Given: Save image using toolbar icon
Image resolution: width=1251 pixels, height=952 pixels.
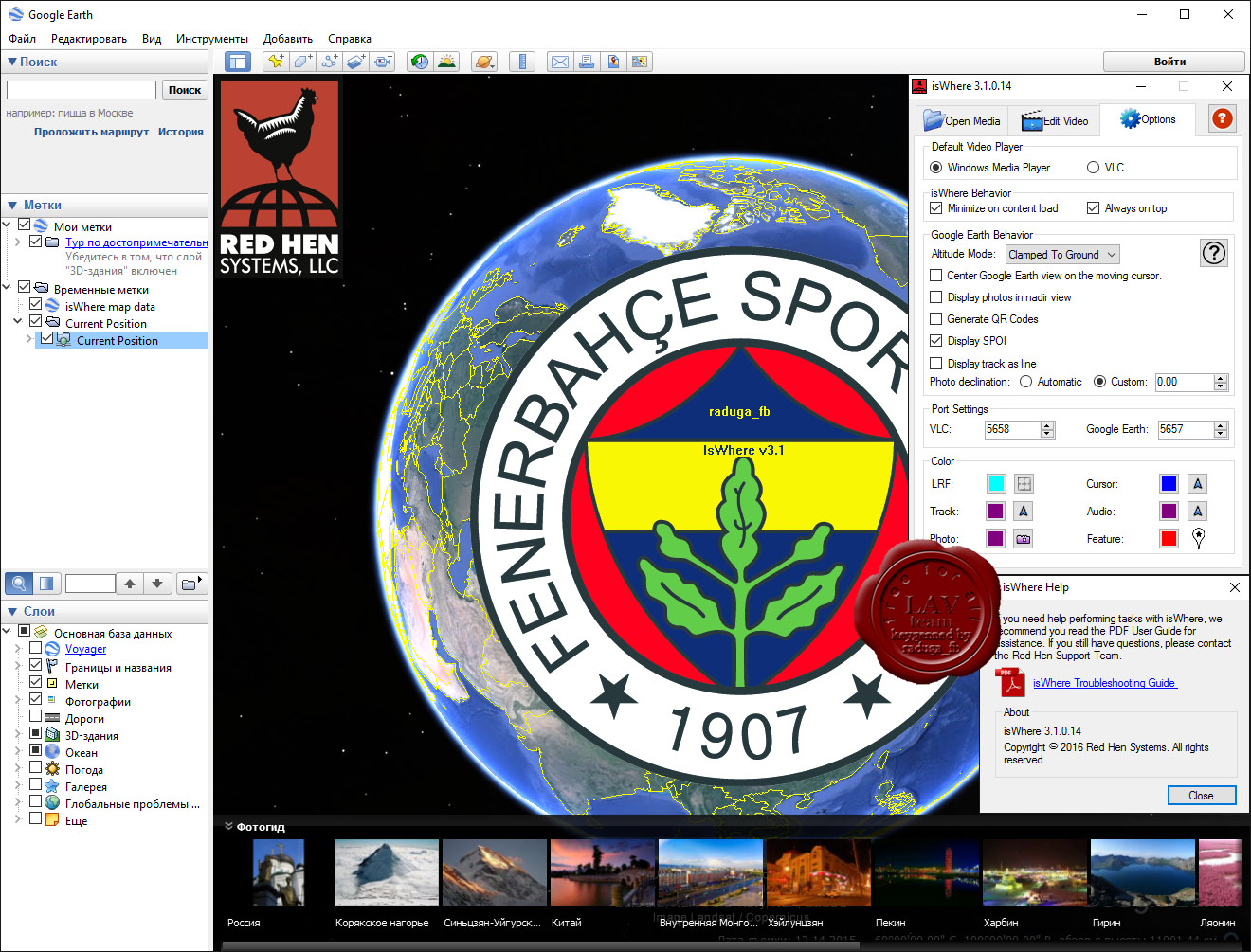Looking at the screenshot, I should point(613,62).
